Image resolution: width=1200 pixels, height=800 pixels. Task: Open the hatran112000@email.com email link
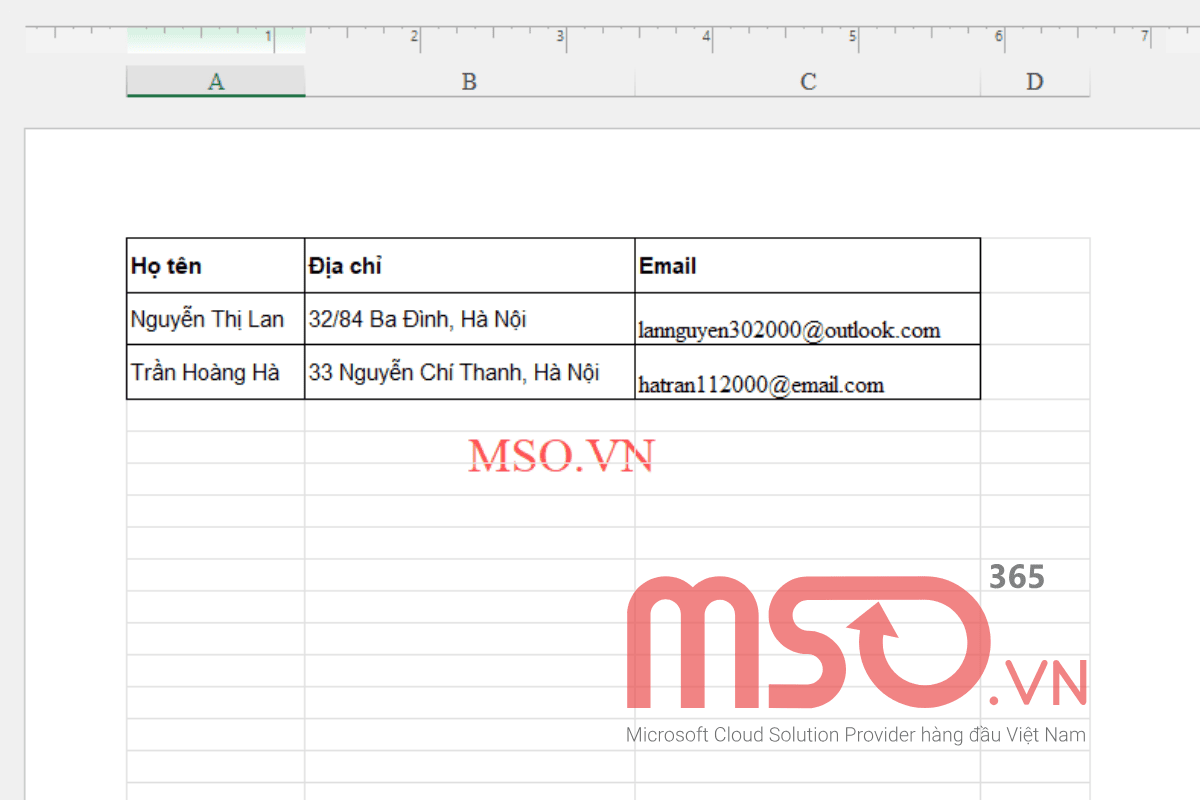[761, 384]
